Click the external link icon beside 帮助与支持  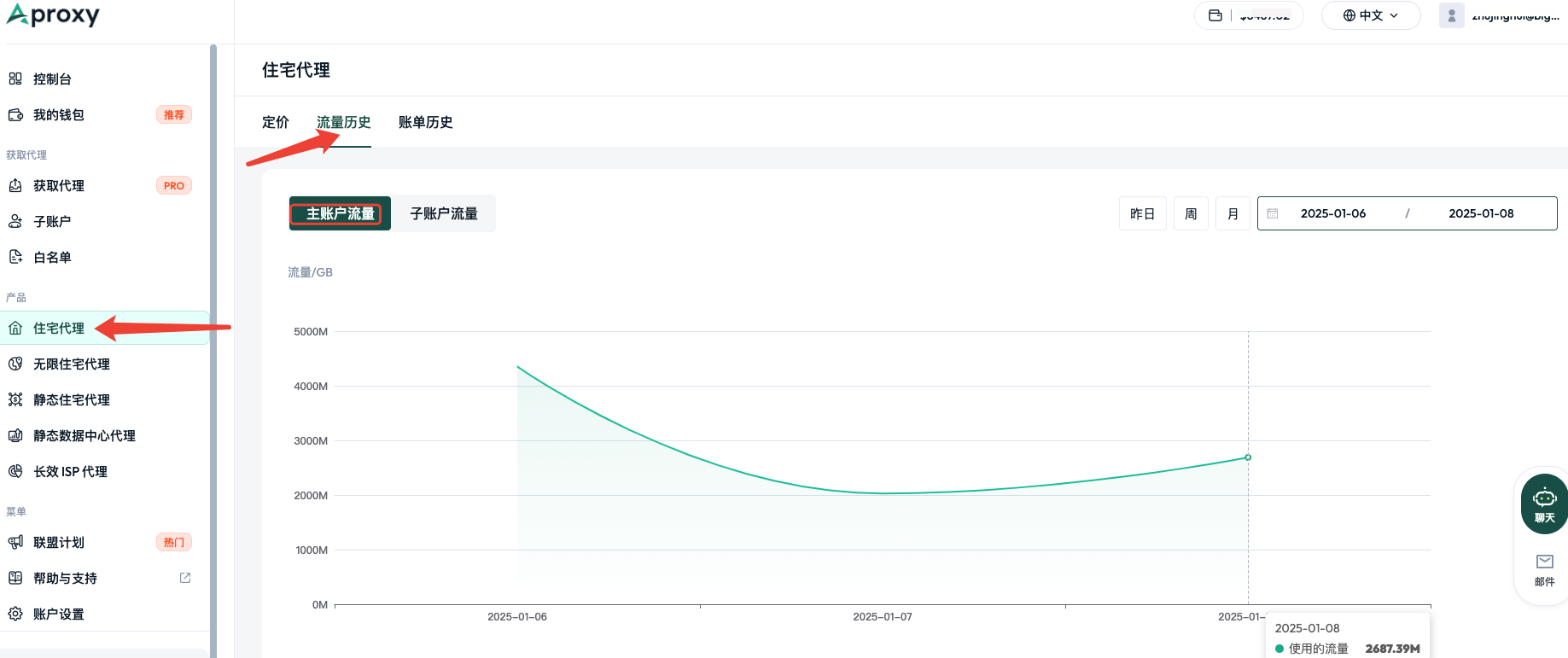185,578
